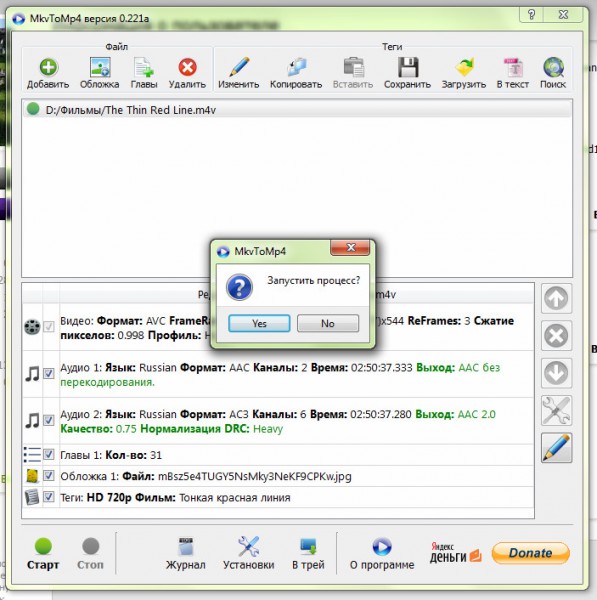Open the Журнал log

tap(186, 553)
